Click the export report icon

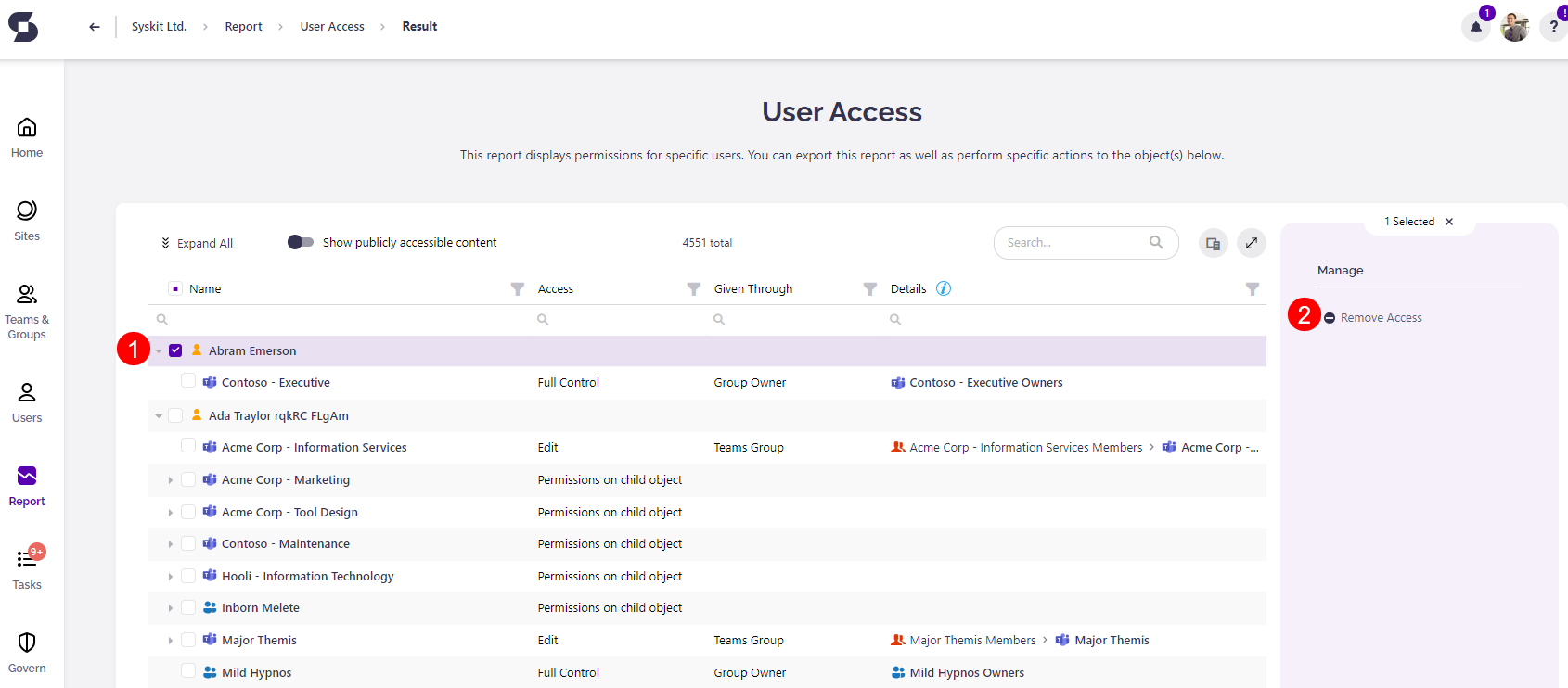[x=1213, y=243]
